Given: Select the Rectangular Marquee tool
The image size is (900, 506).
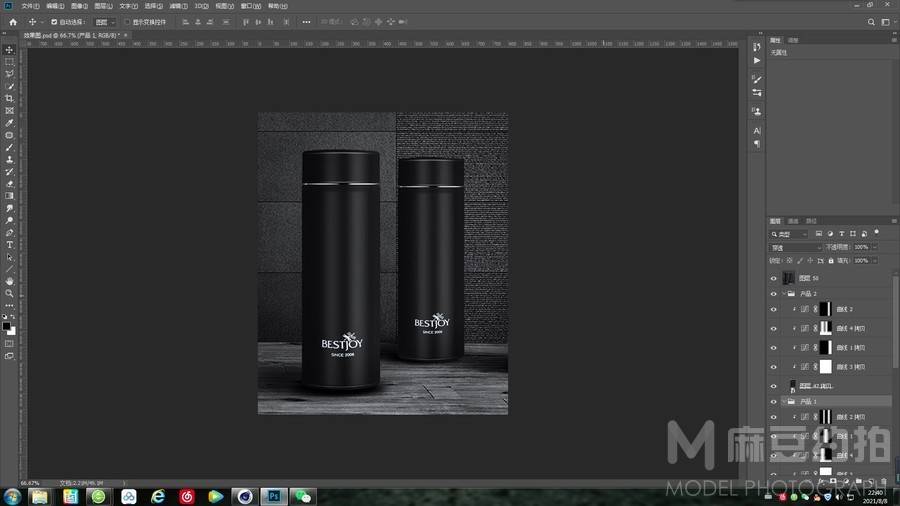Looking at the screenshot, I should (x=9, y=62).
